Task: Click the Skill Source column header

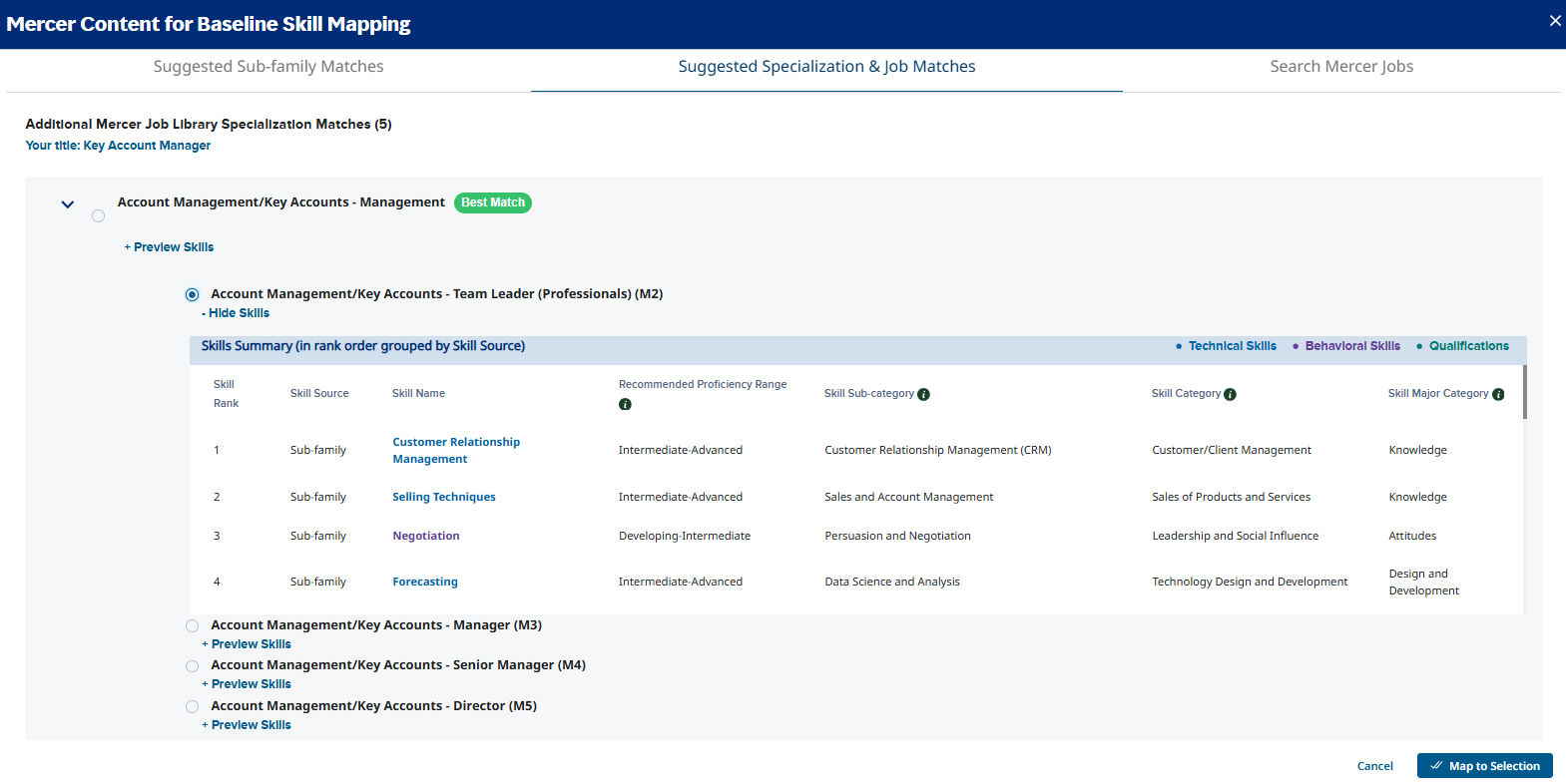Action: pyautogui.click(x=319, y=394)
